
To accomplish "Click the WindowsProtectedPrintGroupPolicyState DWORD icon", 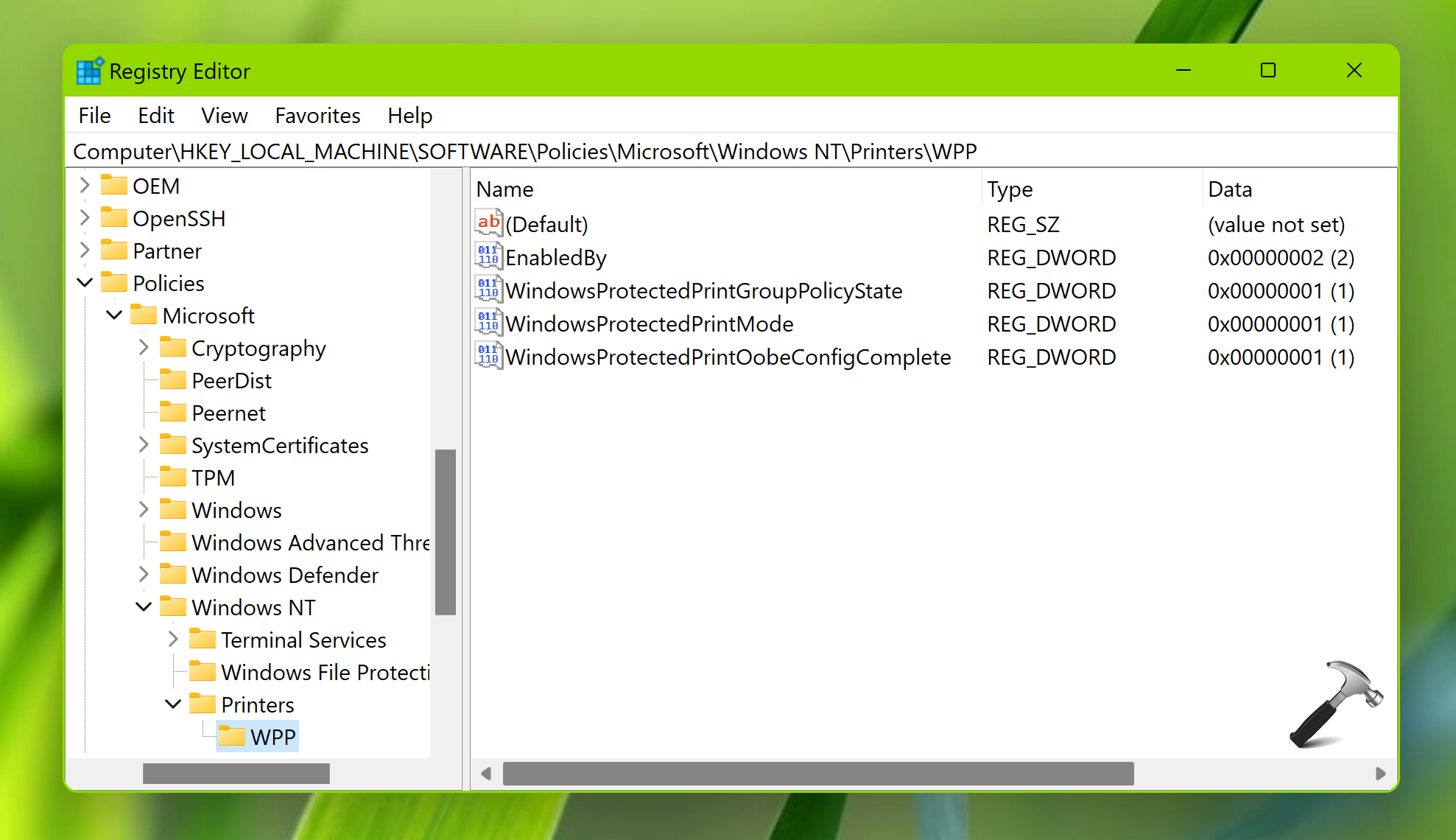I will tap(488, 290).
